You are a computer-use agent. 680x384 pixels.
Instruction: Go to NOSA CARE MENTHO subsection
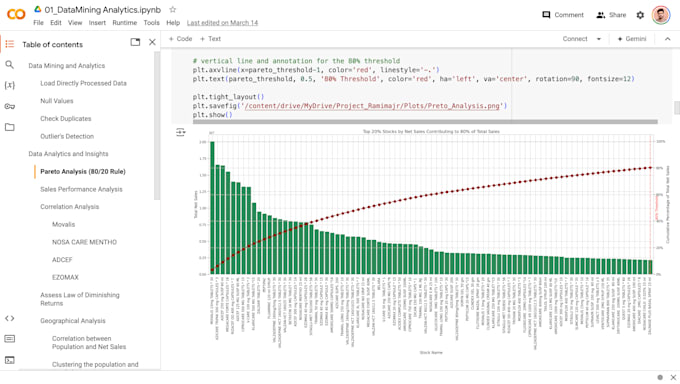[85, 243]
